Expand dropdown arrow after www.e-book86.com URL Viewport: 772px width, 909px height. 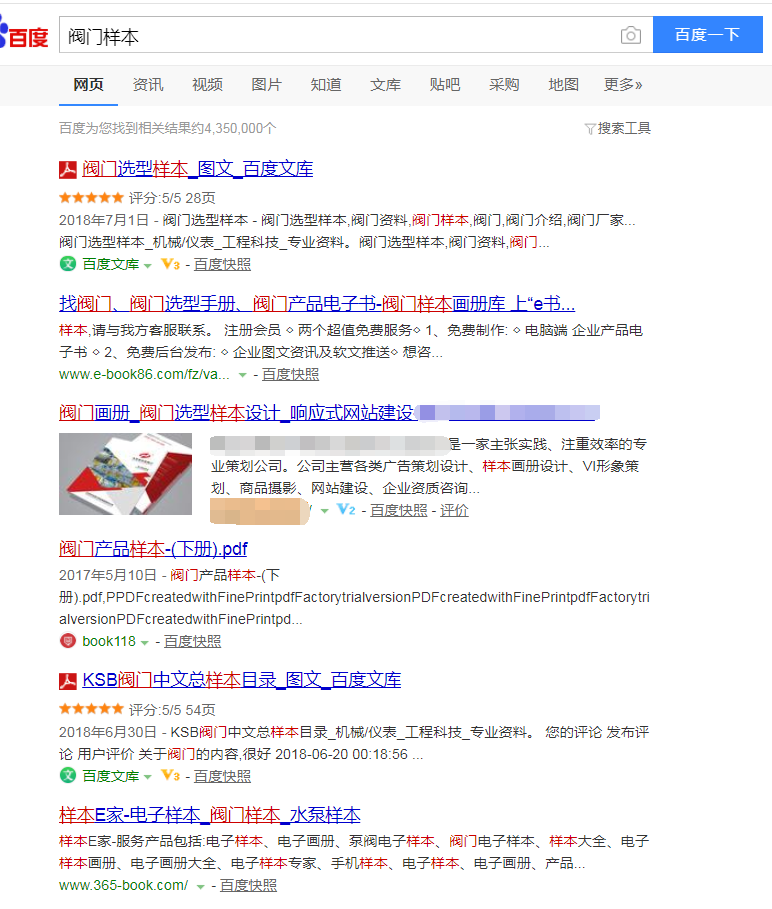pyautogui.click(x=243, y=375)
